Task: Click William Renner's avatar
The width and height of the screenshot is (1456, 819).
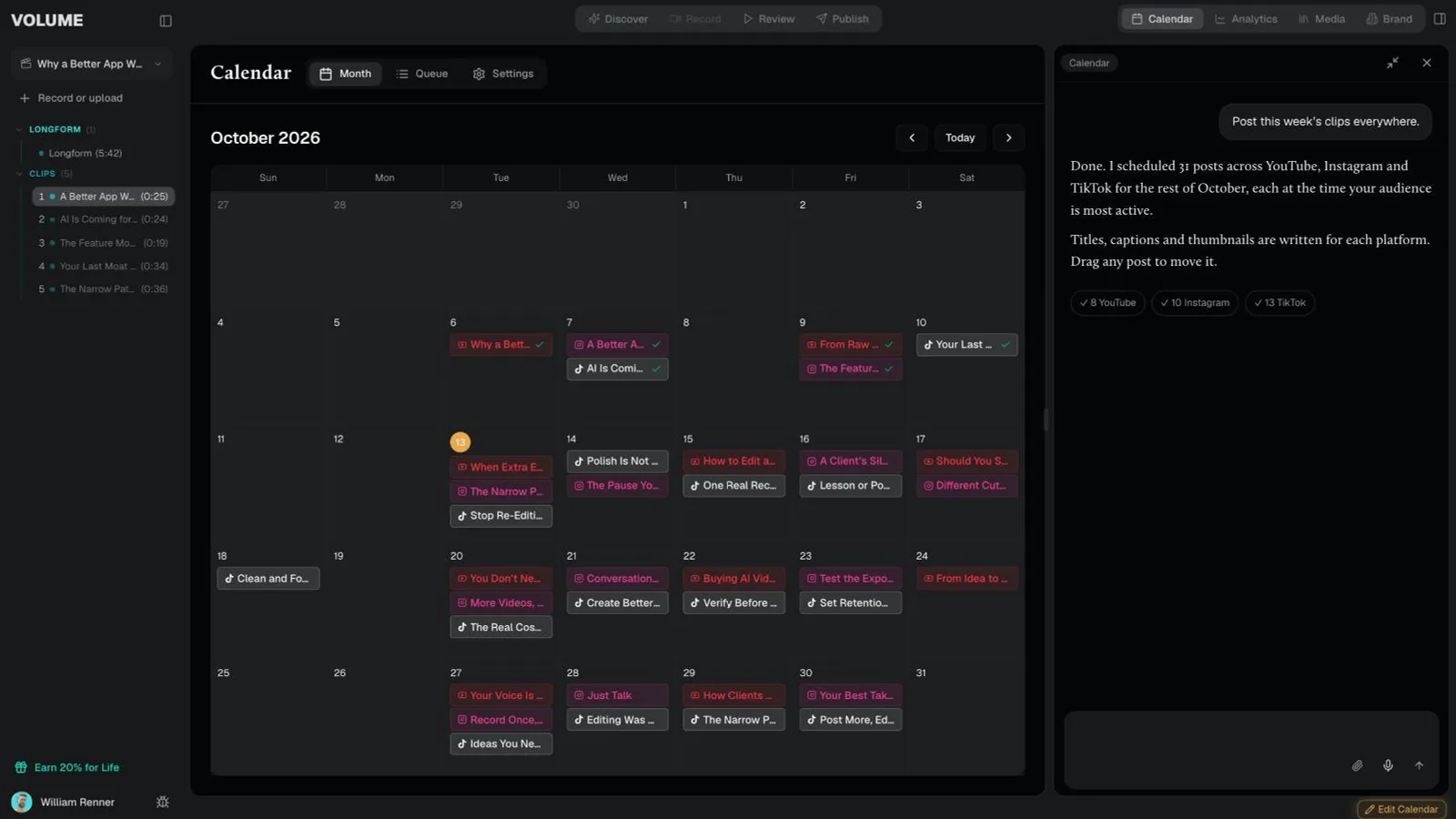Action: click(22, 802)
